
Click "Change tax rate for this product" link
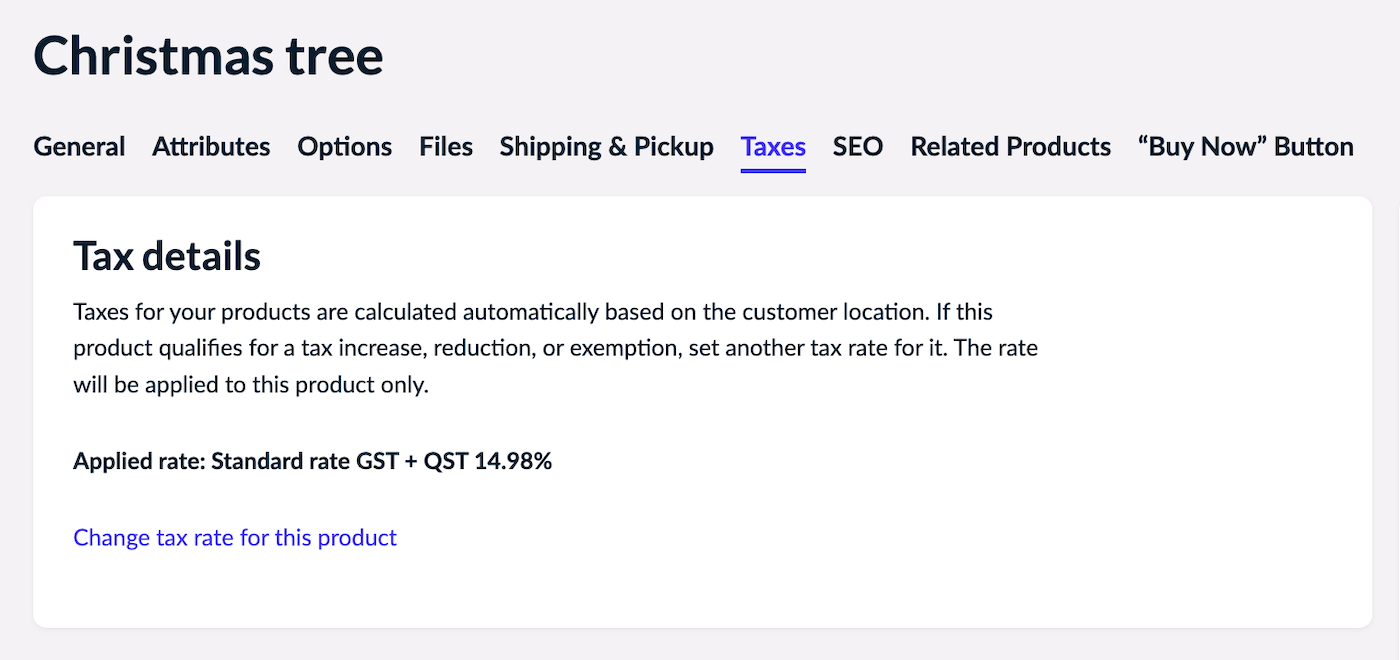(235, 538)
